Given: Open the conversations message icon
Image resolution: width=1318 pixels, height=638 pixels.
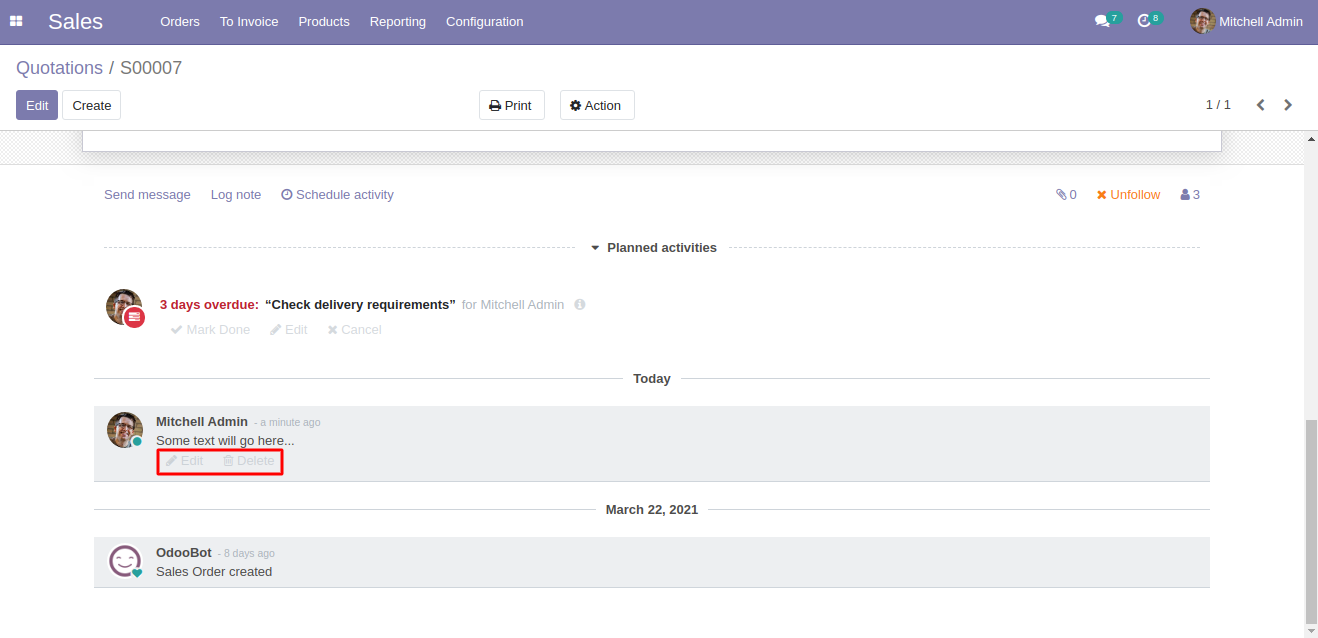Looking at the screenshot, I should (x=1102, y=21).
